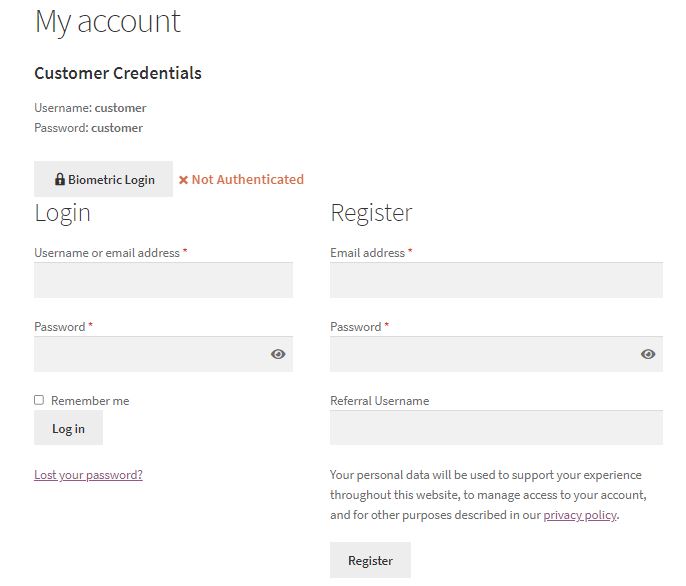Focus the Register Email address field
686x586 pixels.
pos(496,280)
